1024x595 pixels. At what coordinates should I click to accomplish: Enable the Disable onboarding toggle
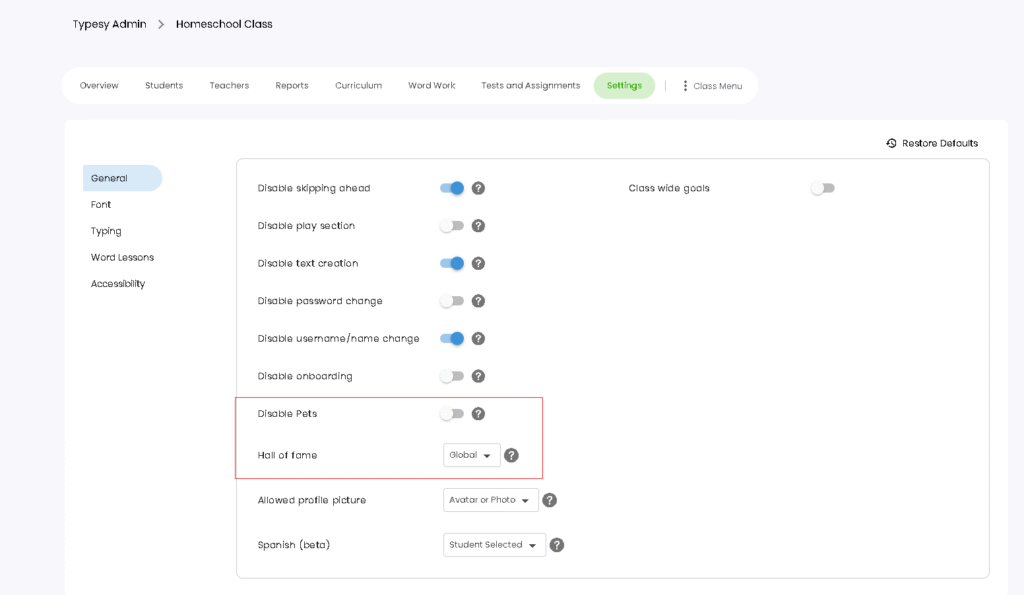click(x=452, y=376)
